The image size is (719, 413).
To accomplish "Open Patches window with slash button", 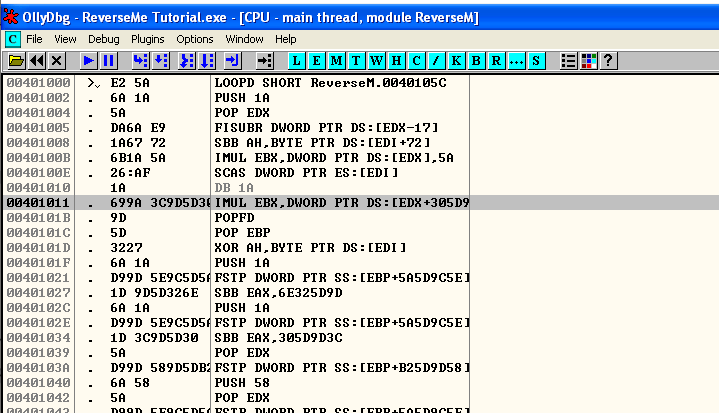I will [436, 61].
